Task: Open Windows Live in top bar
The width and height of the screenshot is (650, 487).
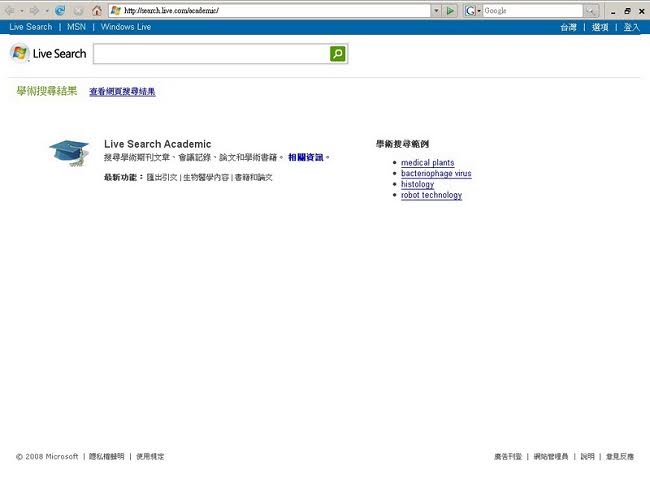Action: tap(126, 27)
